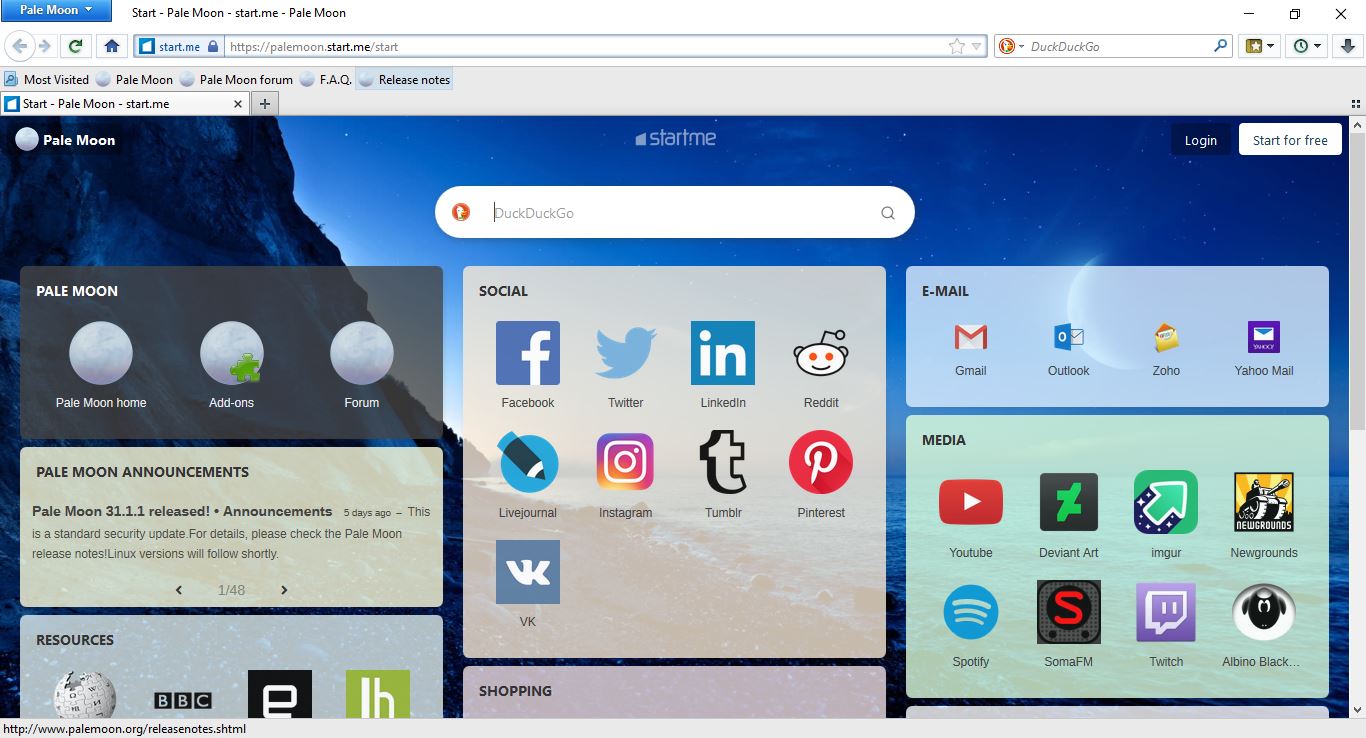Screen dimensions: 1366x738
Task: Open the SomaFM icon
Action: (x=1069, y=612)
